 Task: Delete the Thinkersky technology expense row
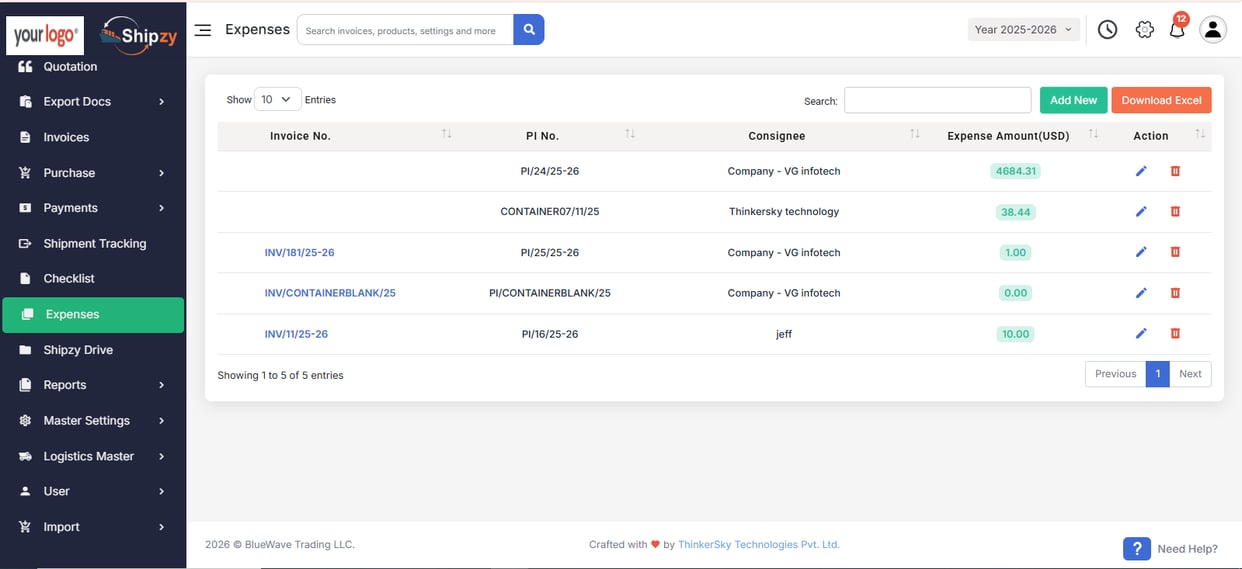pos(1175,212)
